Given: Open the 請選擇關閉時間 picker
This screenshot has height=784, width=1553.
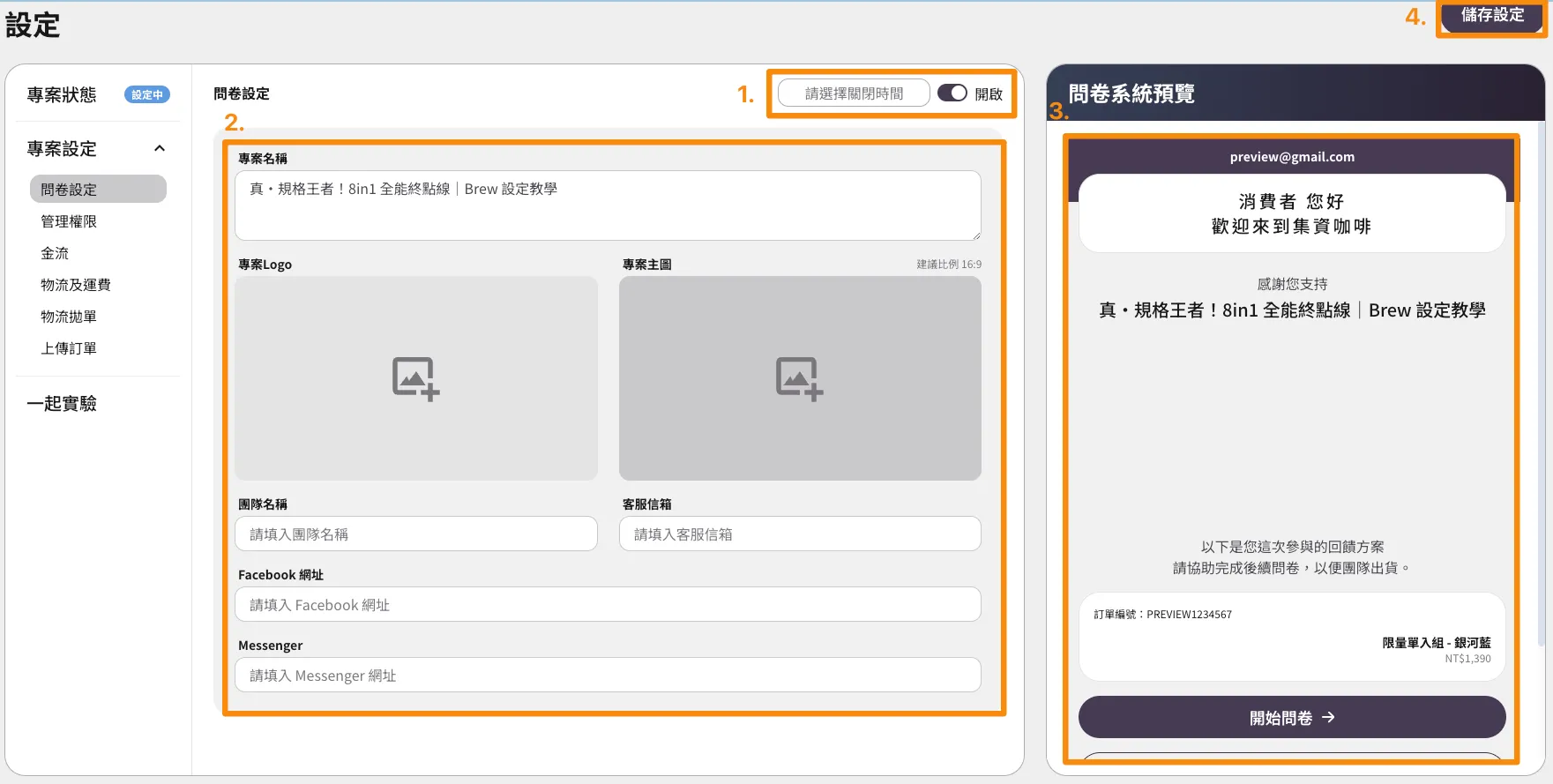Looking at the screenshot, I should coord(853,93).
